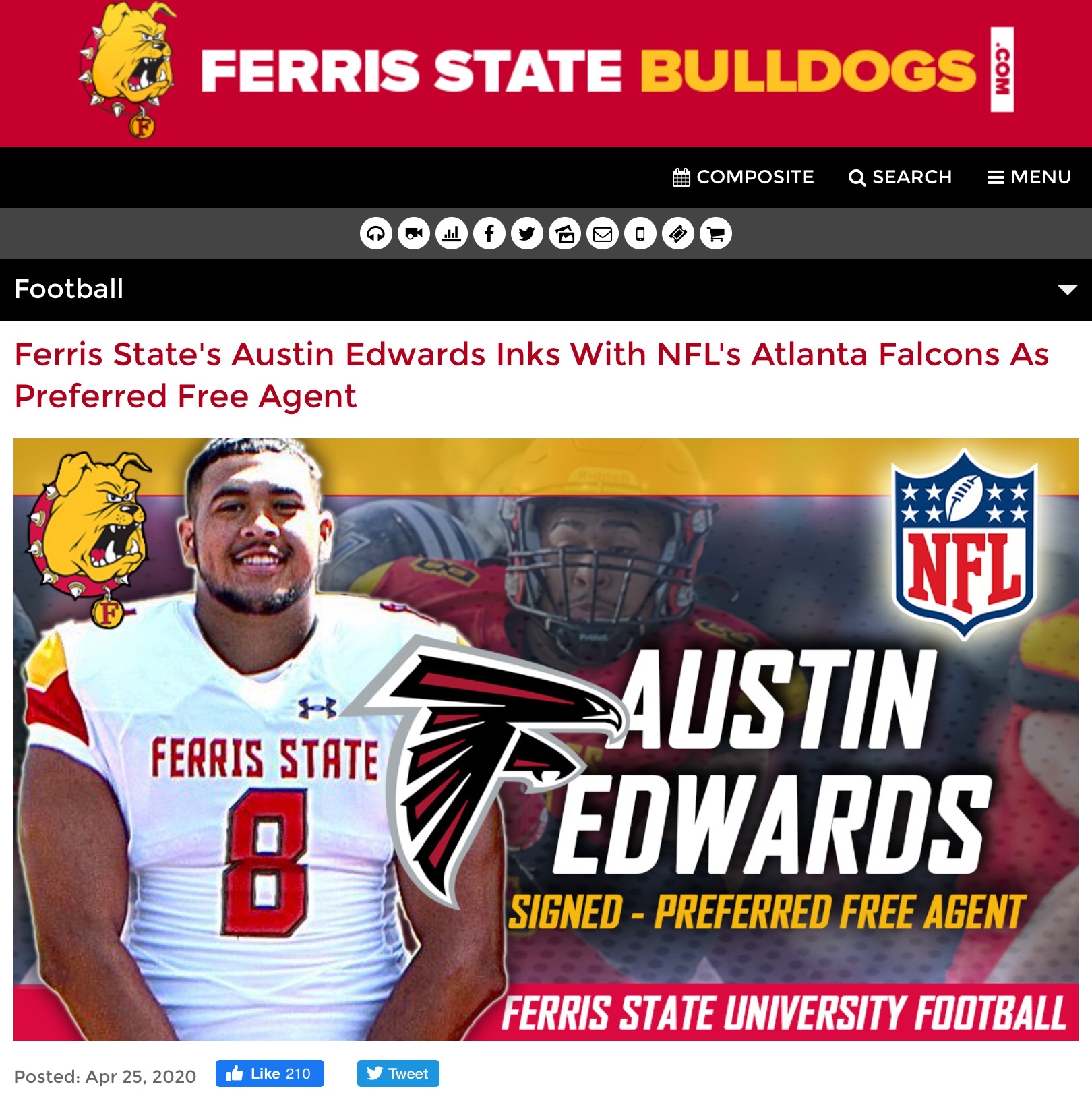Open the SEARCH option
This screenshot has height=1097, width=1092.
point(900,177)
